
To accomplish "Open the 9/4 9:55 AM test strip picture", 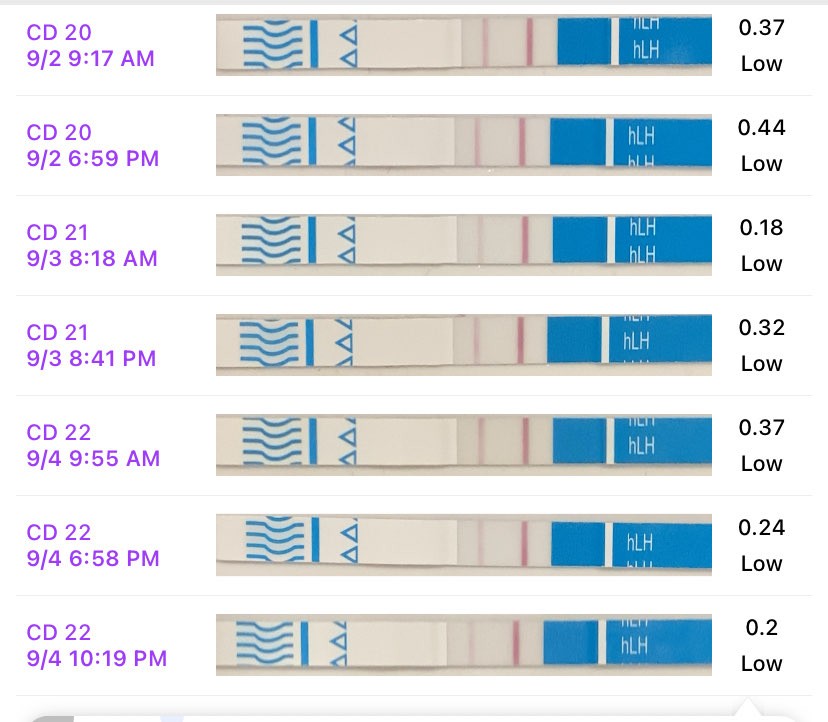I will (x=463, y=445).
